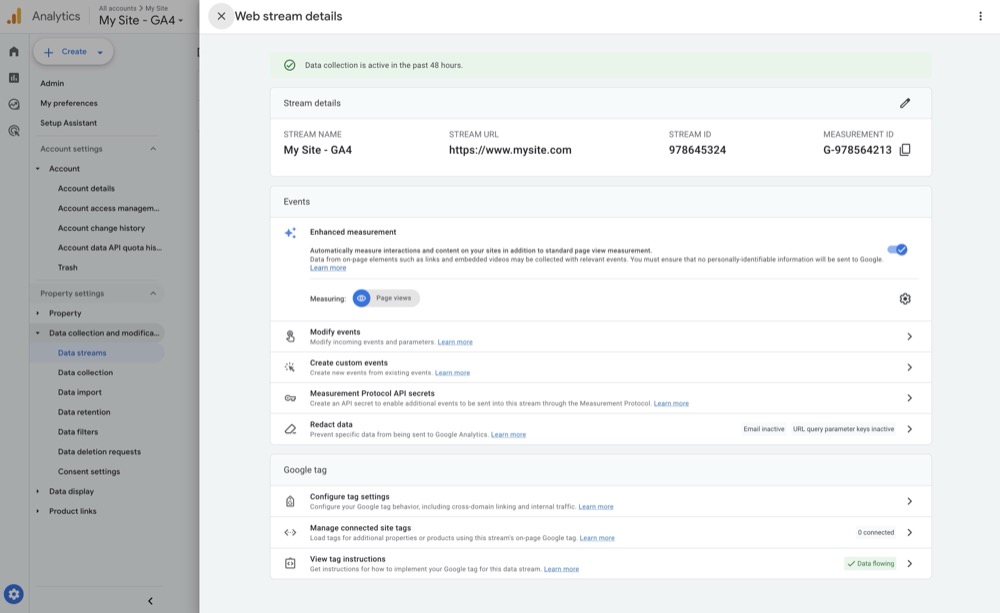The width and height of the screenshot is (1000, 613).
Task: Copy the Measurement ID
Action: (905, 150)
